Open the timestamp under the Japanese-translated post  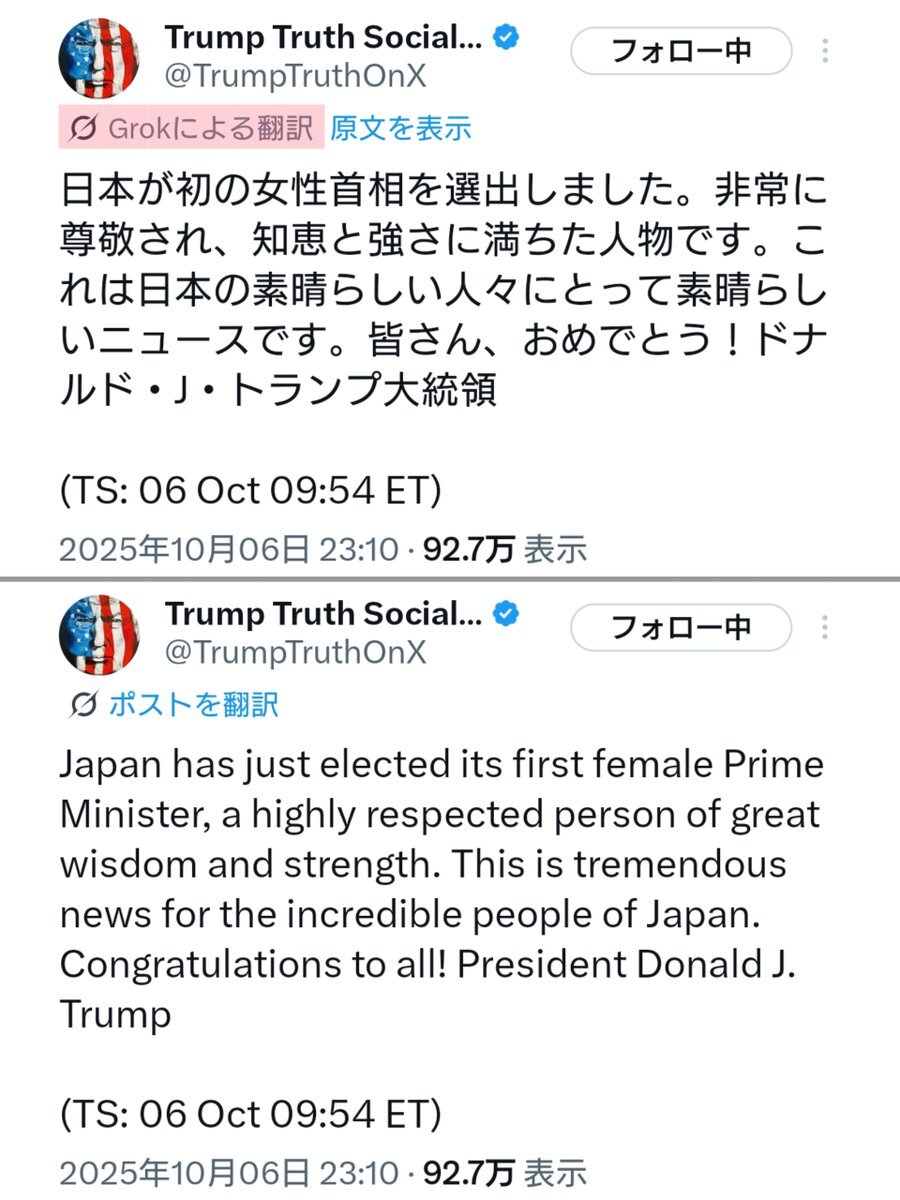tap(228, 549)
